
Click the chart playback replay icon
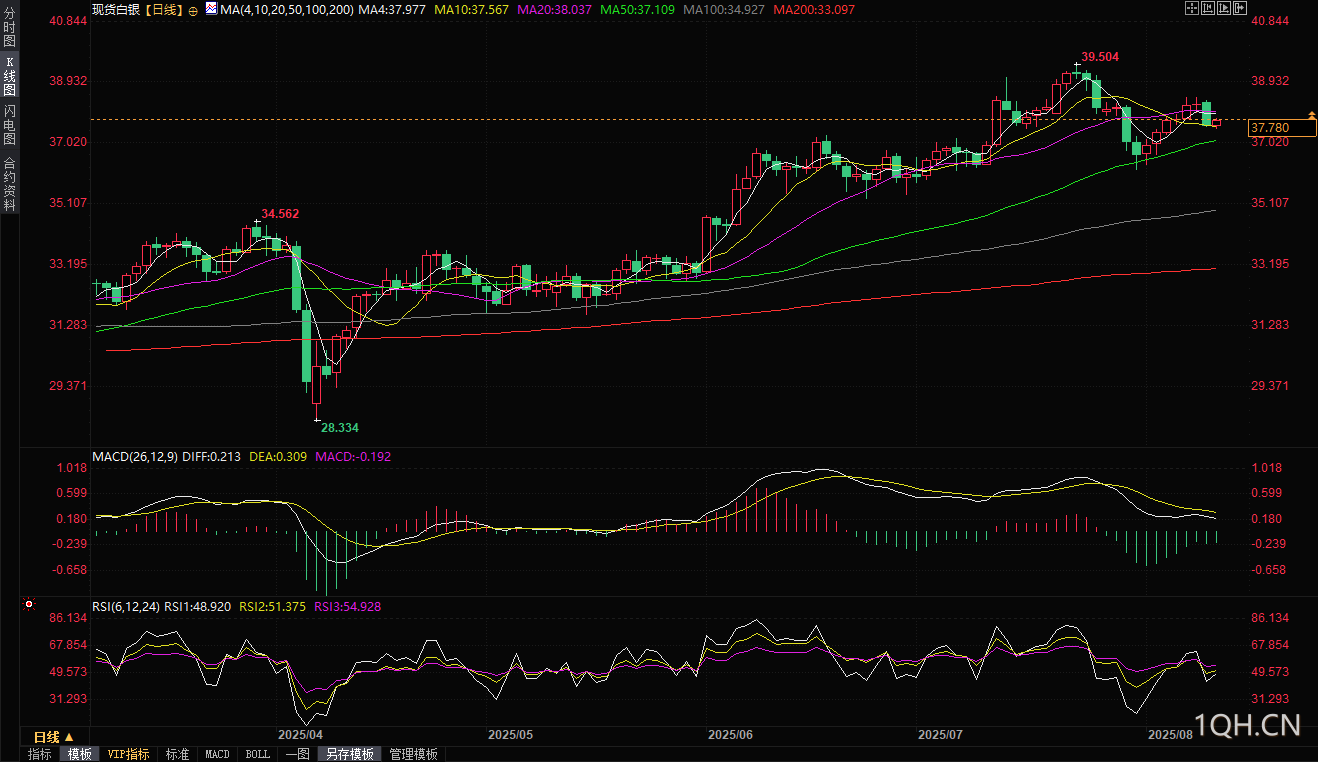(x=1224, y=8)
